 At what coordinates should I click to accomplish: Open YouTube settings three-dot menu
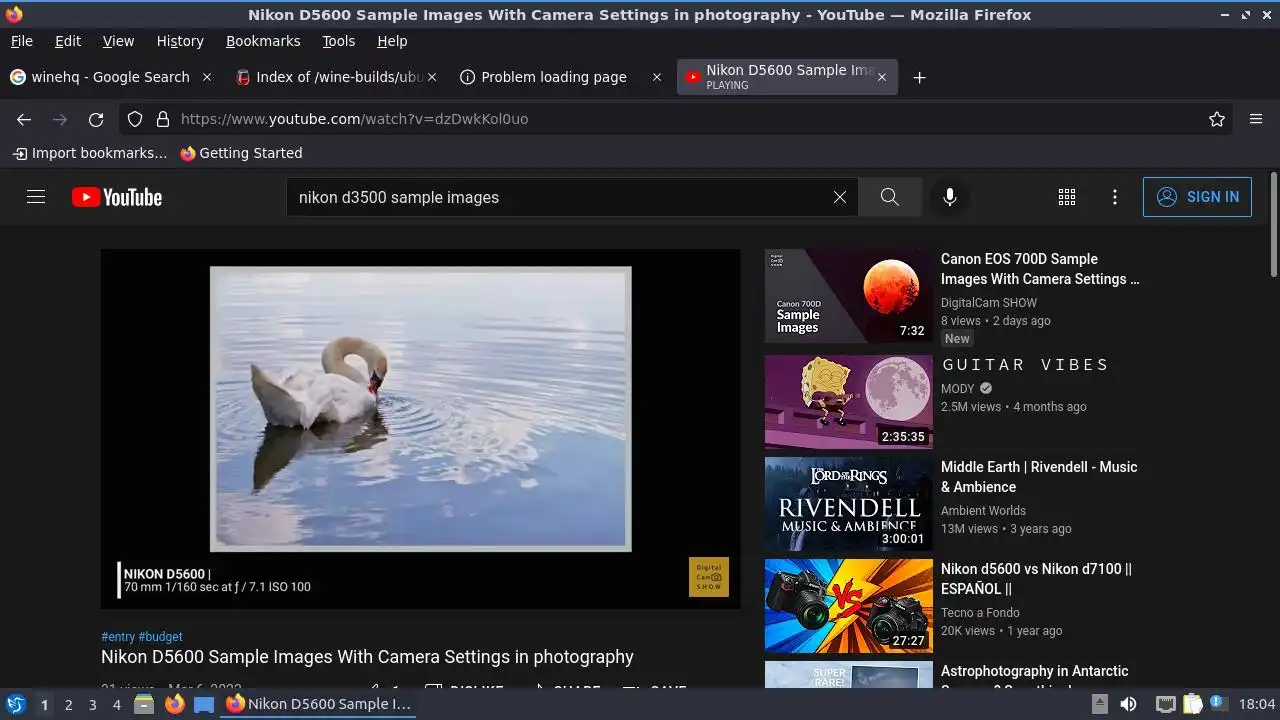click(1115, 197)
